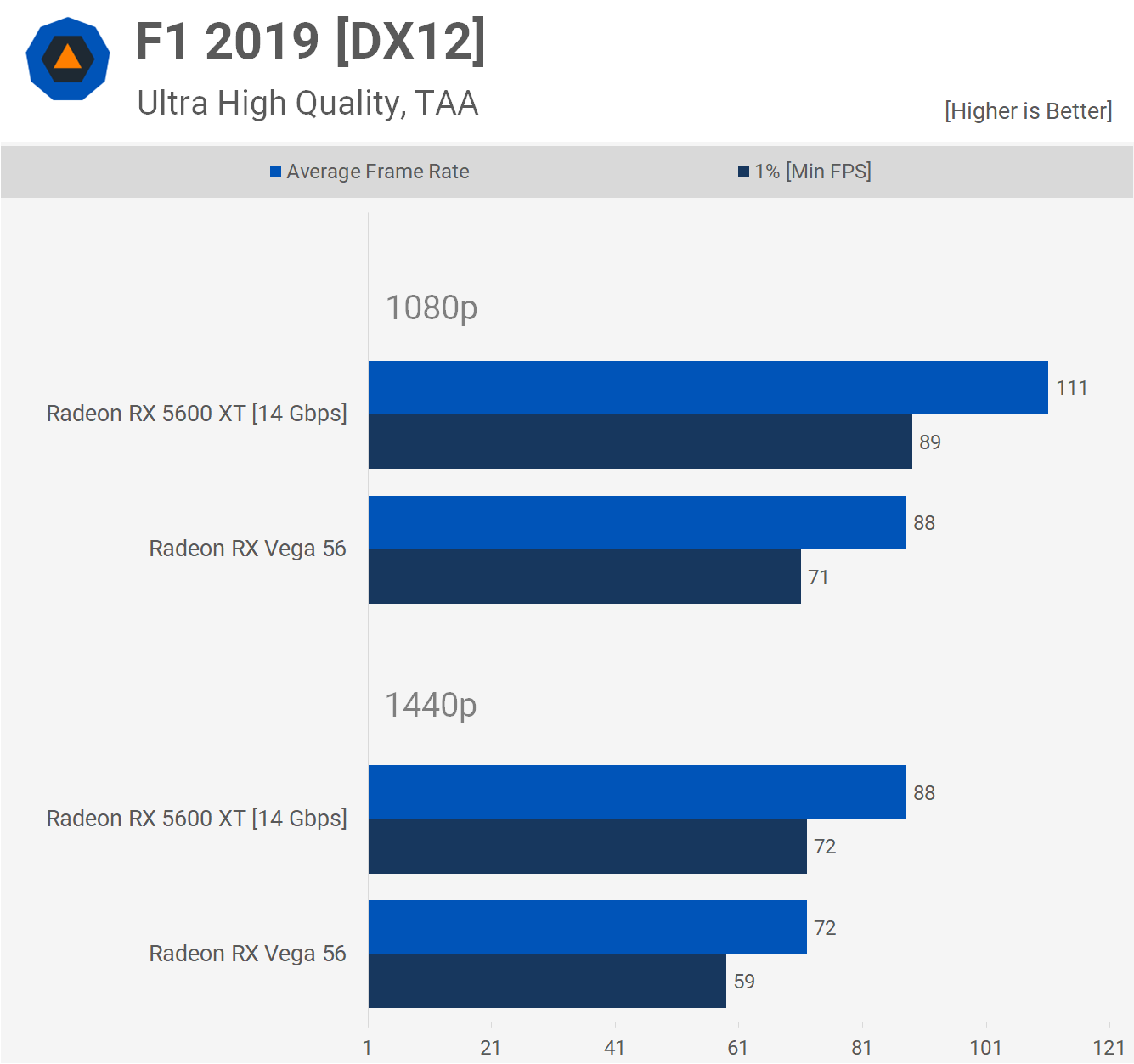The image size is (1134, 1064).
Task: Select the 1440p section heading
Action: click(x=431, y=705)
